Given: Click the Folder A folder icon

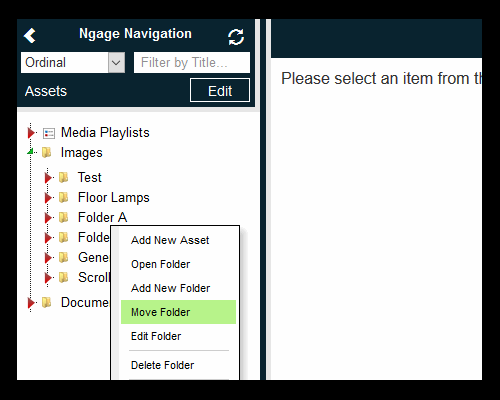Looking at the screenshot, I should click(x=63, y=217).
